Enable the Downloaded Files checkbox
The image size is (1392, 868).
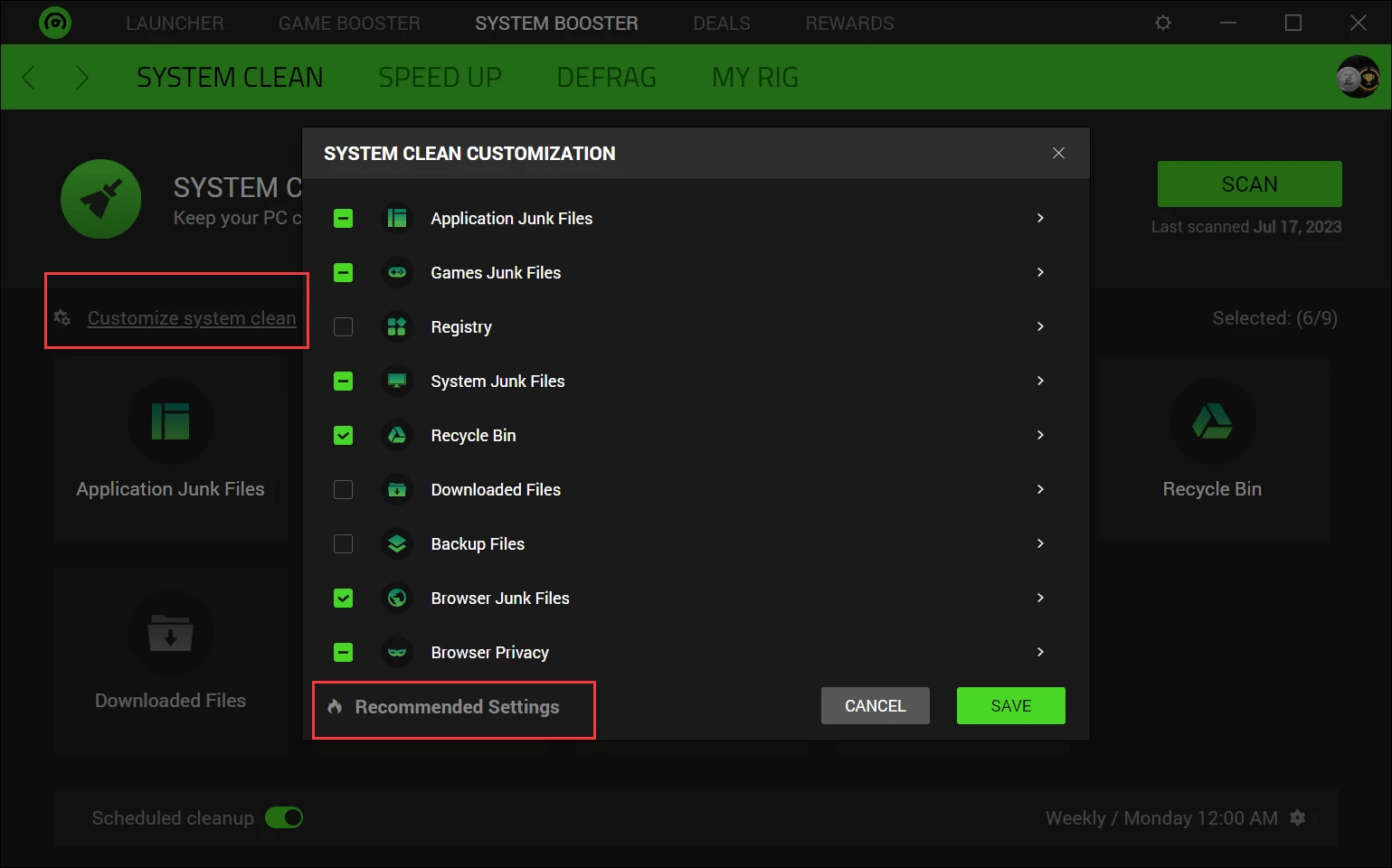(x=343, y=489)
